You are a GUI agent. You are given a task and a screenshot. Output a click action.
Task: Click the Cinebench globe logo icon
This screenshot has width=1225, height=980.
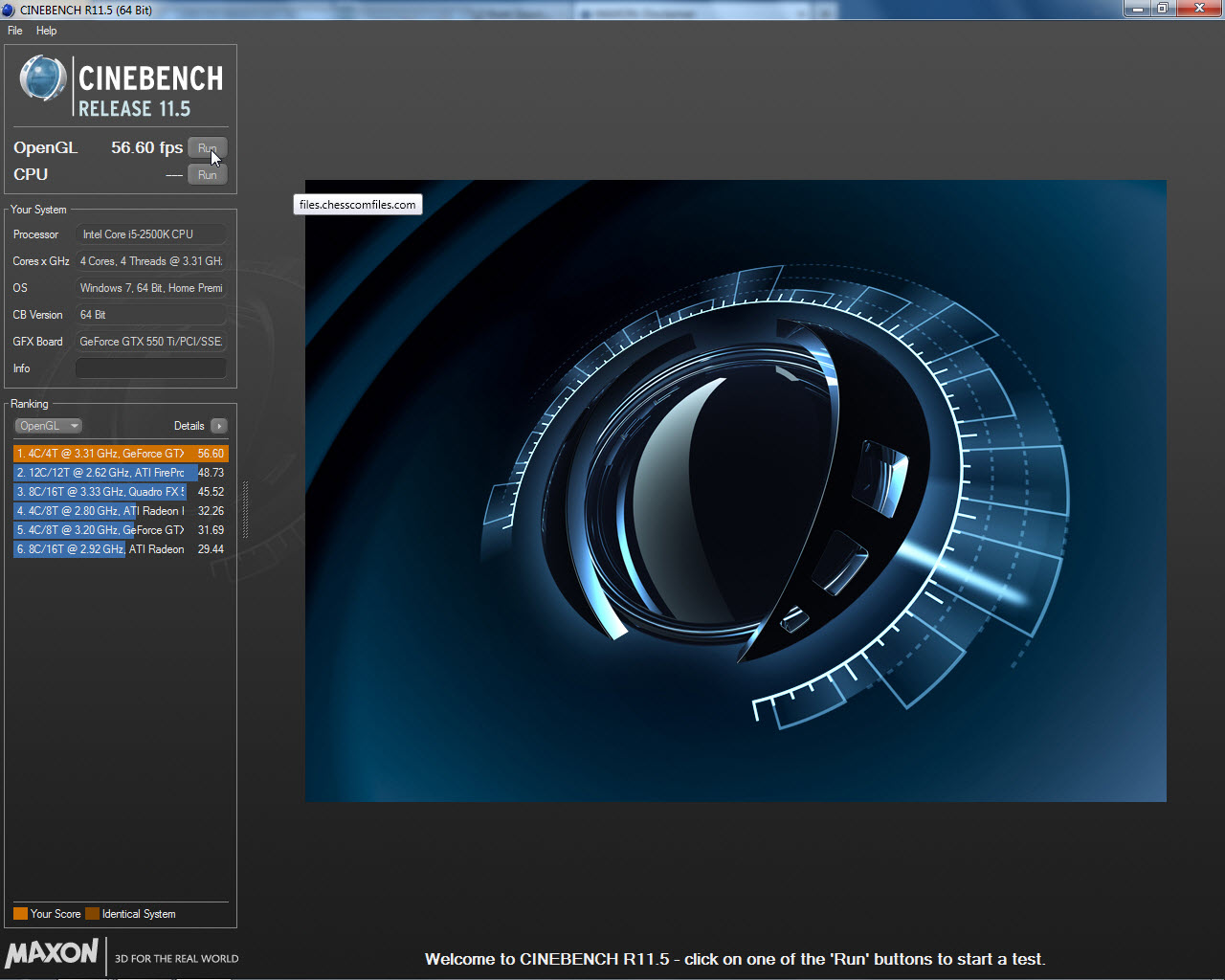(43, 78)
